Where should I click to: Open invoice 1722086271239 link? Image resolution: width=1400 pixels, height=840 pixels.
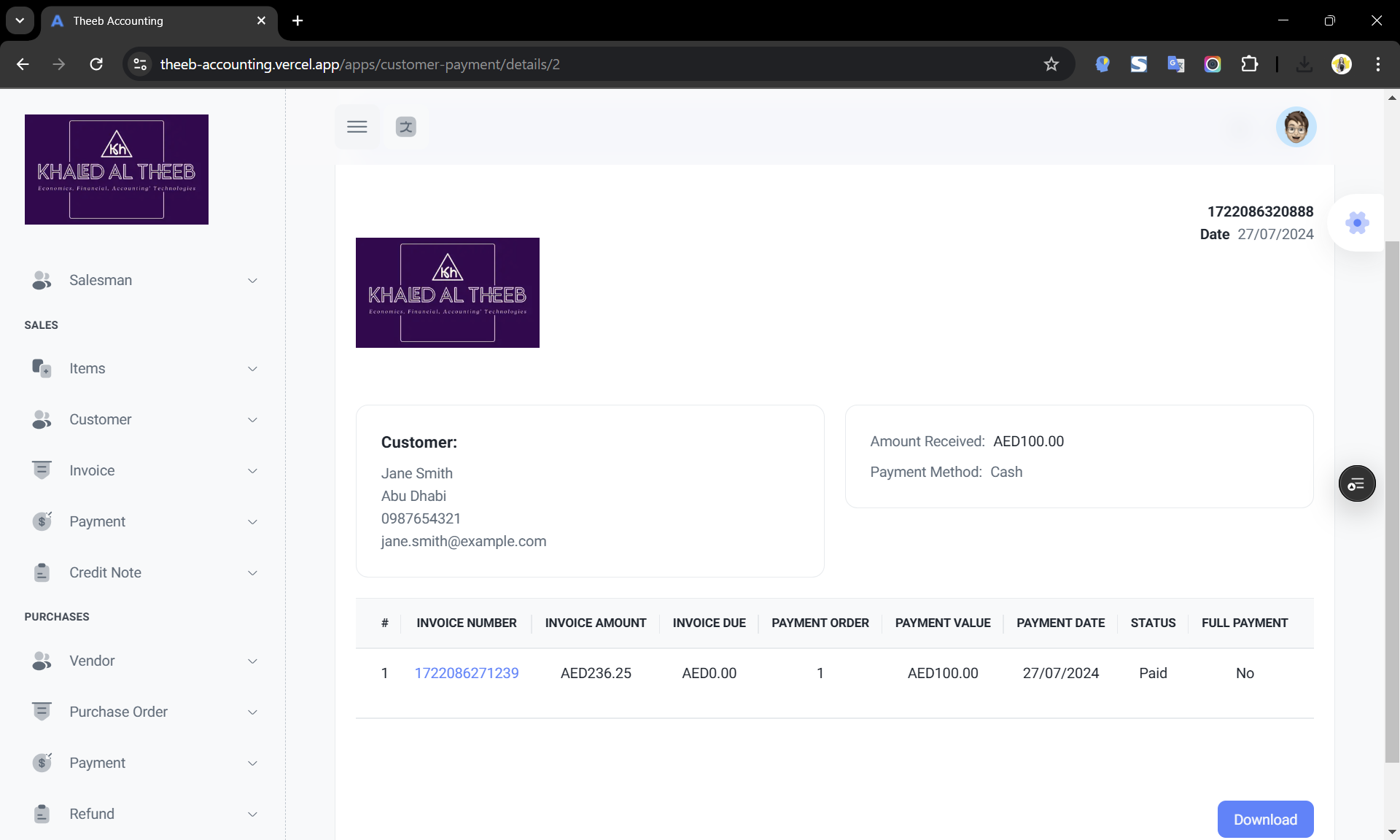coord(467,673)
